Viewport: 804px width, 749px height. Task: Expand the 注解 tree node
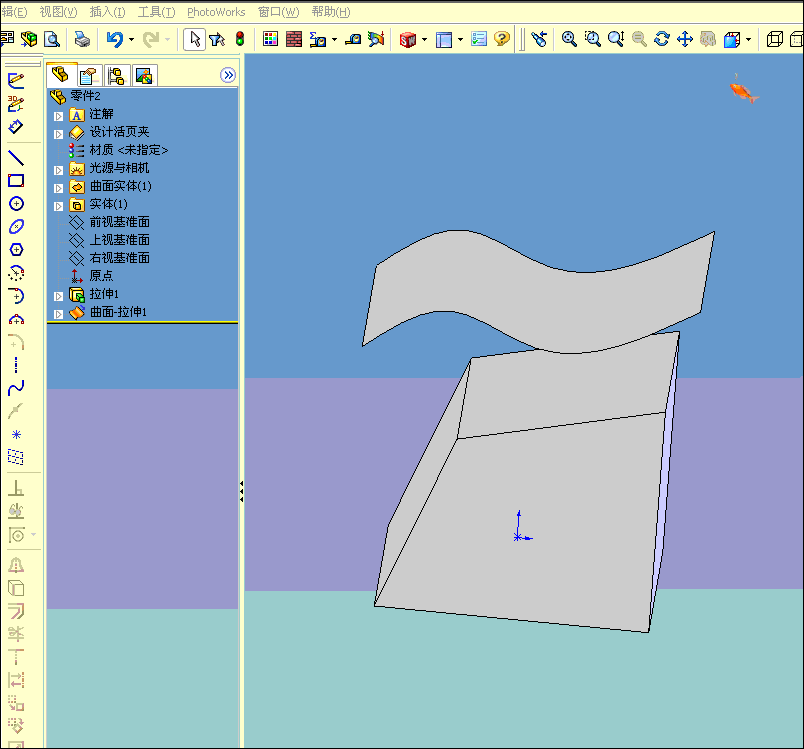point(58,116)
